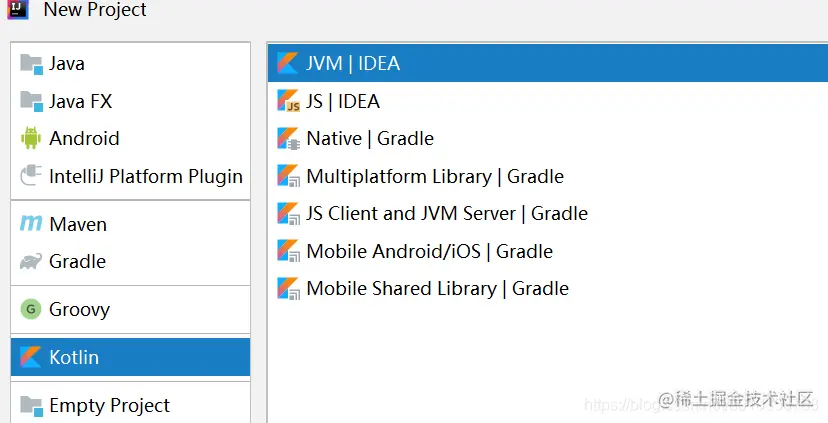Choose Multiplatform Library | Gradle option

coord(435,177)
